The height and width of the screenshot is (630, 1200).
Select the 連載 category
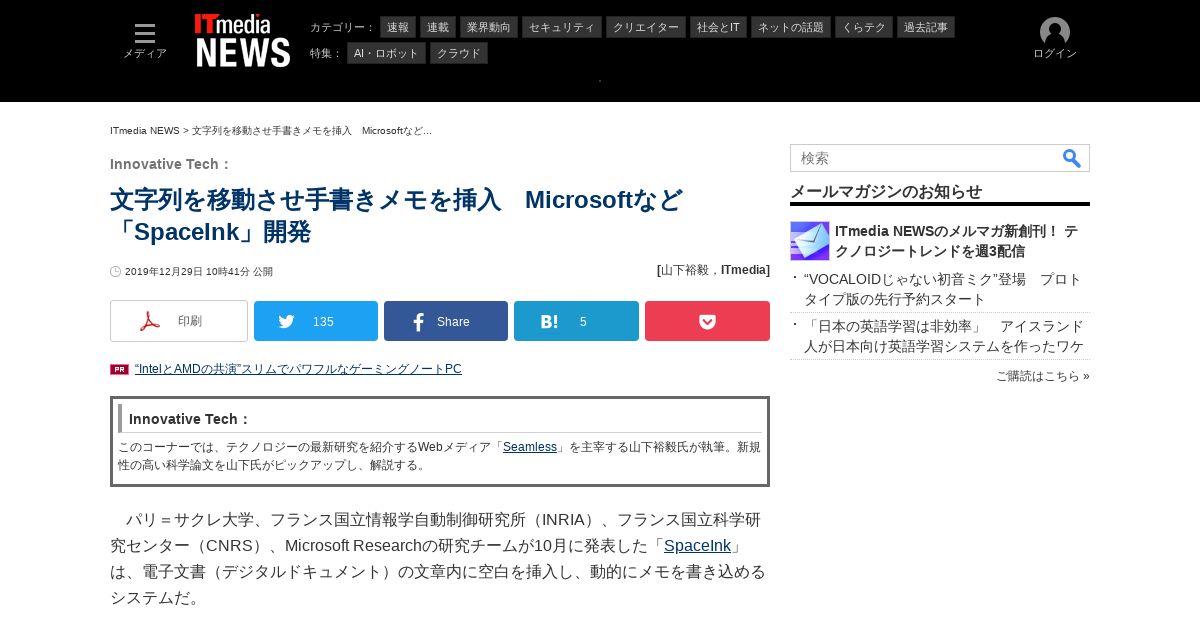point(438,27)
